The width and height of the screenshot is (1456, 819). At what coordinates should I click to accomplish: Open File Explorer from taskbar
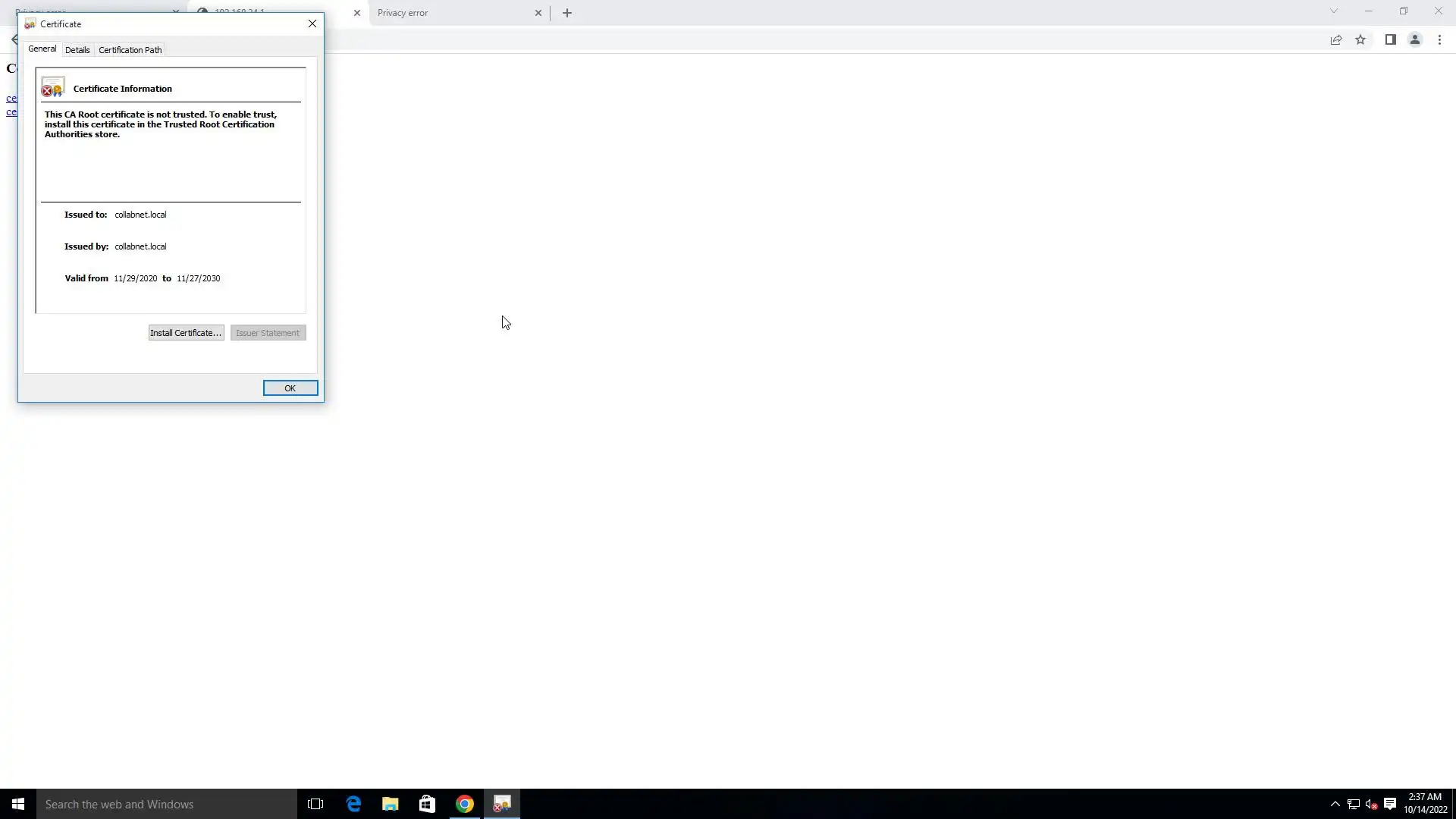pos(391,804)
